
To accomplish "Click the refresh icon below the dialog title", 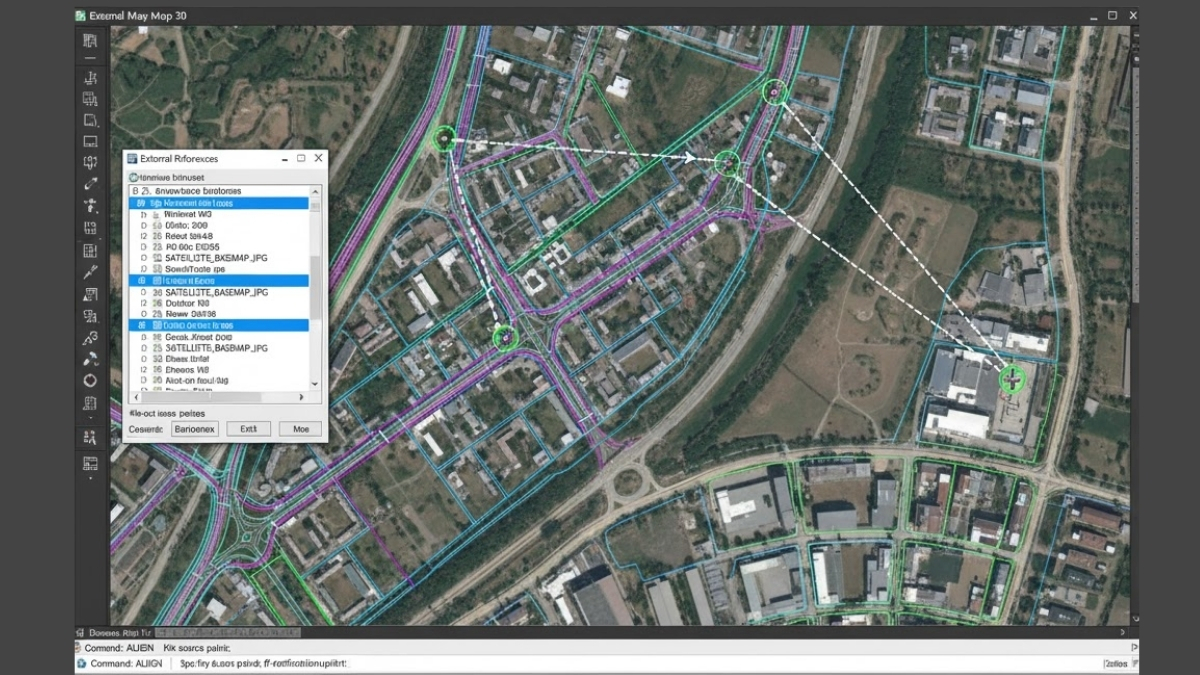I will [x=132, y=175].
